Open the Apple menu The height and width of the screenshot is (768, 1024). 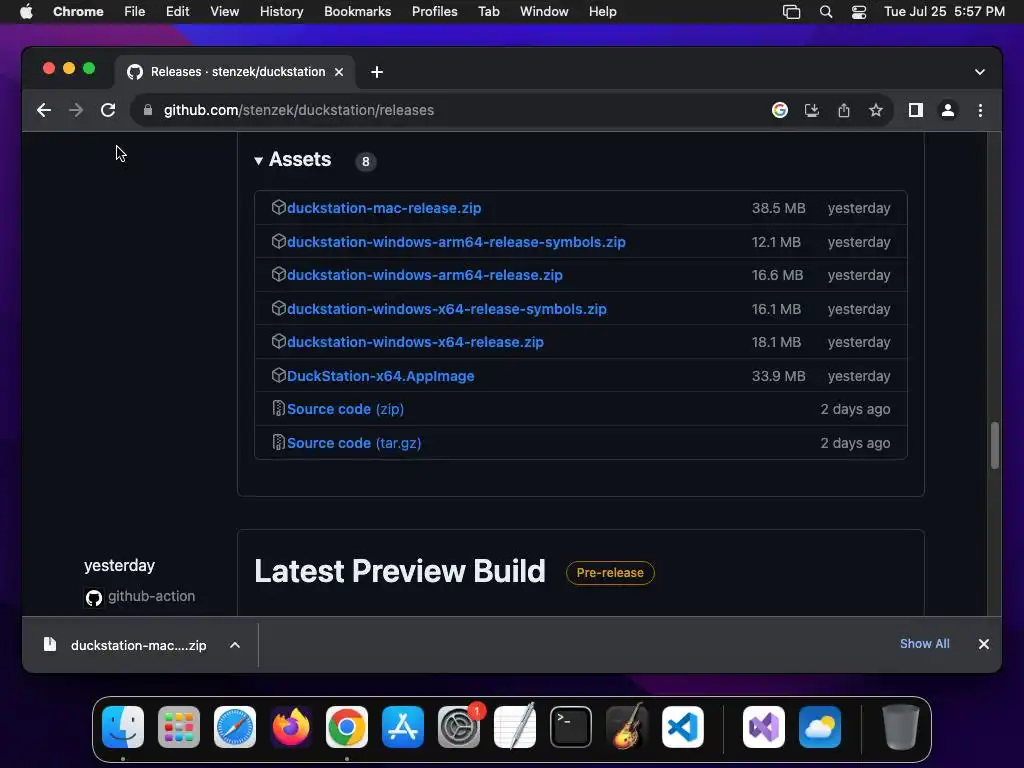[x=26, y=12]
